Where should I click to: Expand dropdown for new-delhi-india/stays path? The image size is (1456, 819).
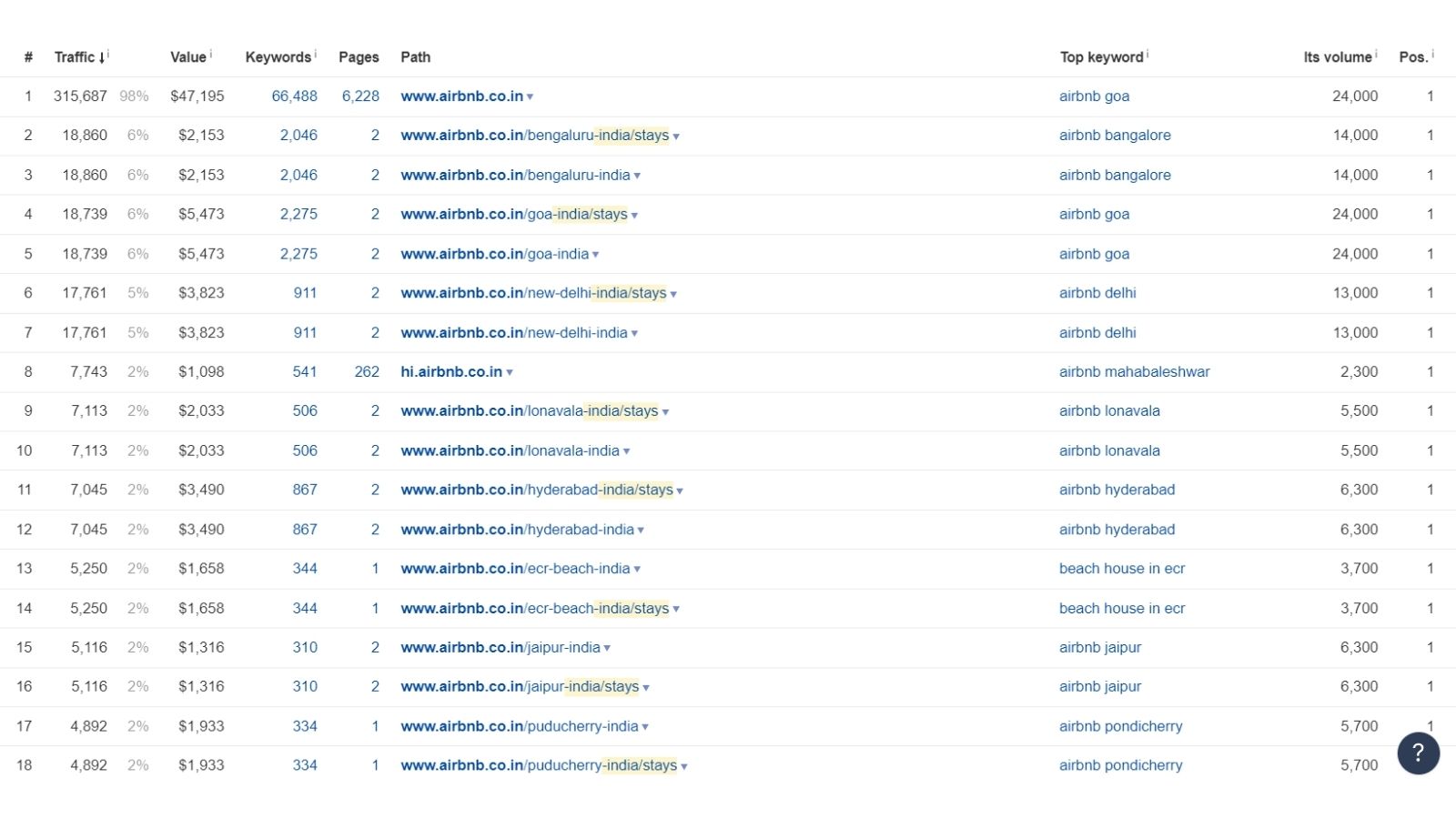pyautogui.click(x=673, y=294)
